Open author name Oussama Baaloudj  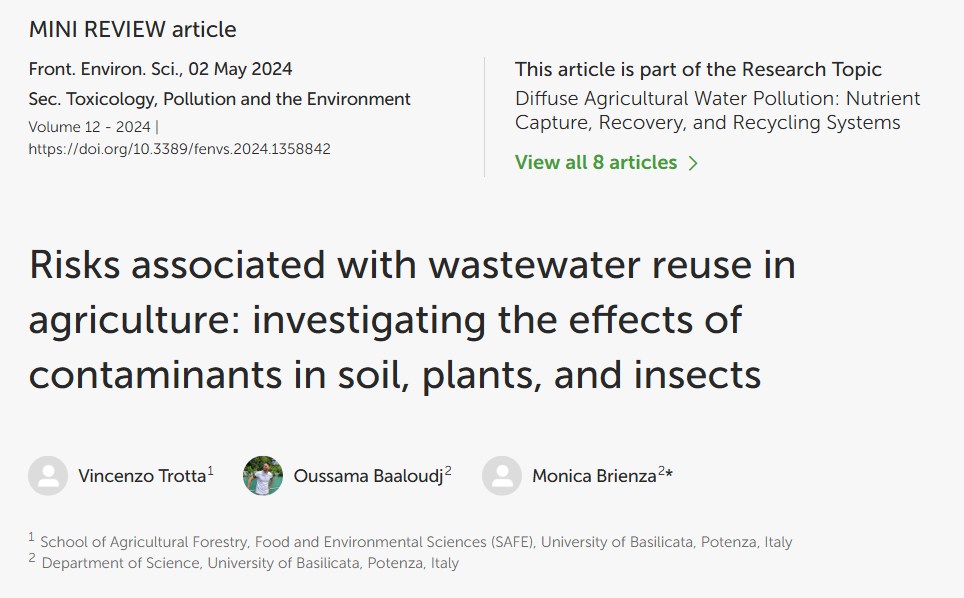368,476
